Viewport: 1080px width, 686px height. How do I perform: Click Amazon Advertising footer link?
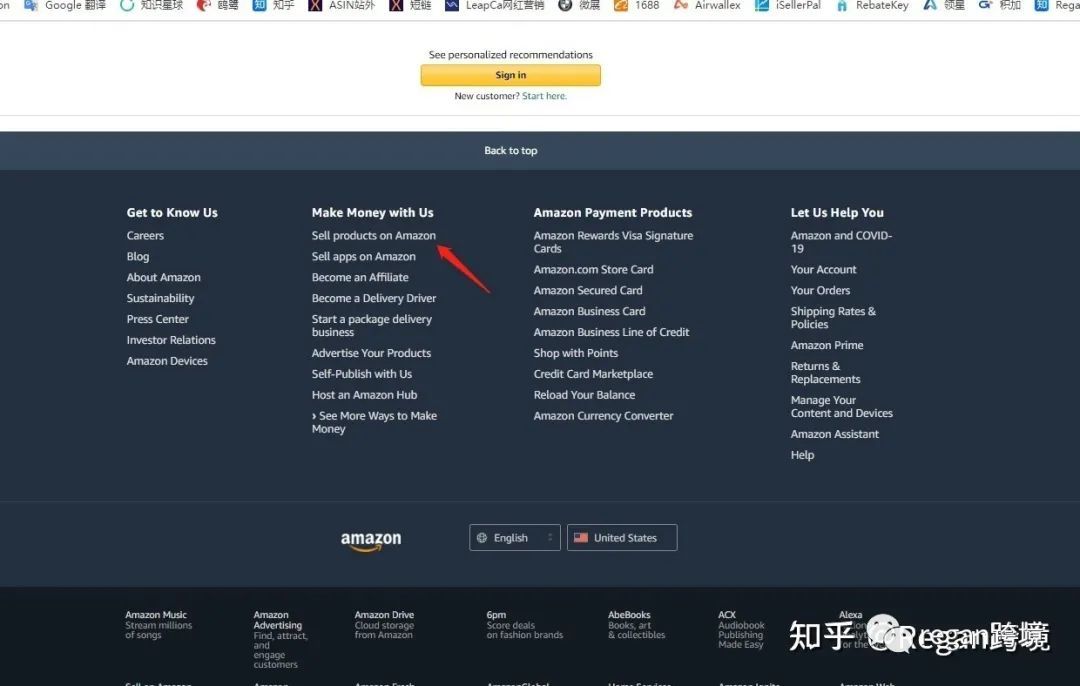click(x=280, y=639)
